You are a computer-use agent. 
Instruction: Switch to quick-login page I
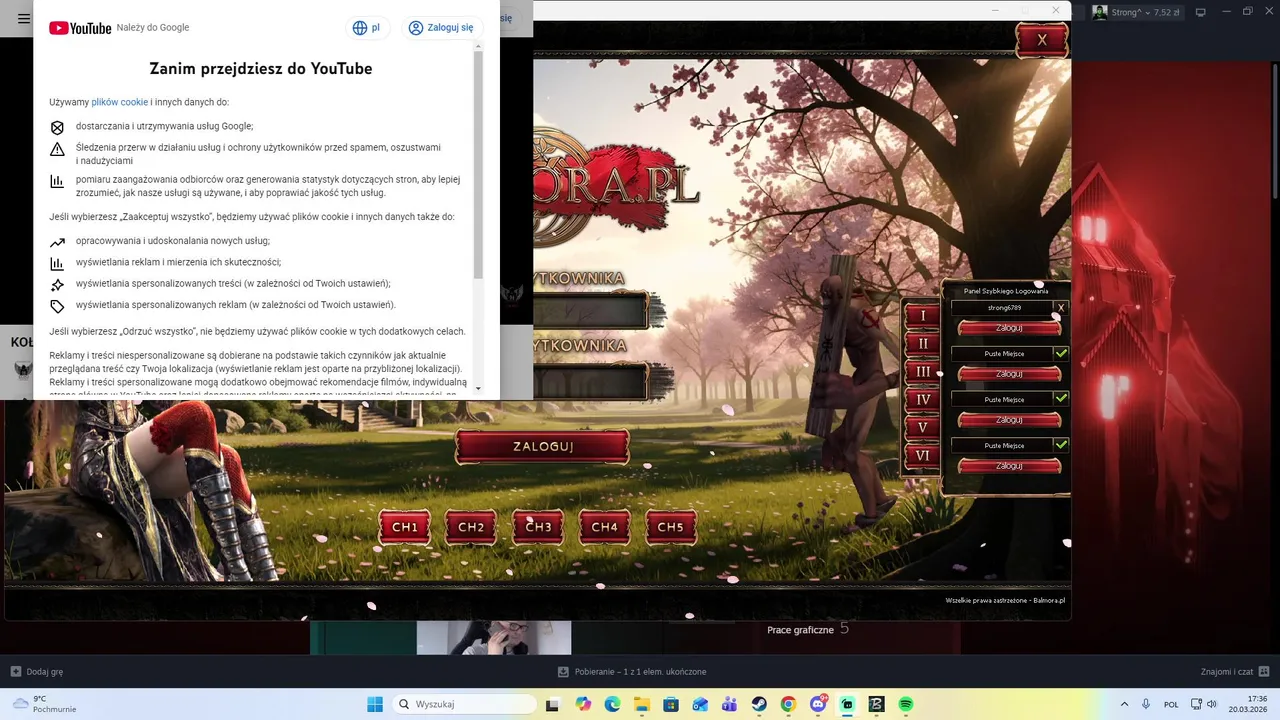tap(923, 315)
